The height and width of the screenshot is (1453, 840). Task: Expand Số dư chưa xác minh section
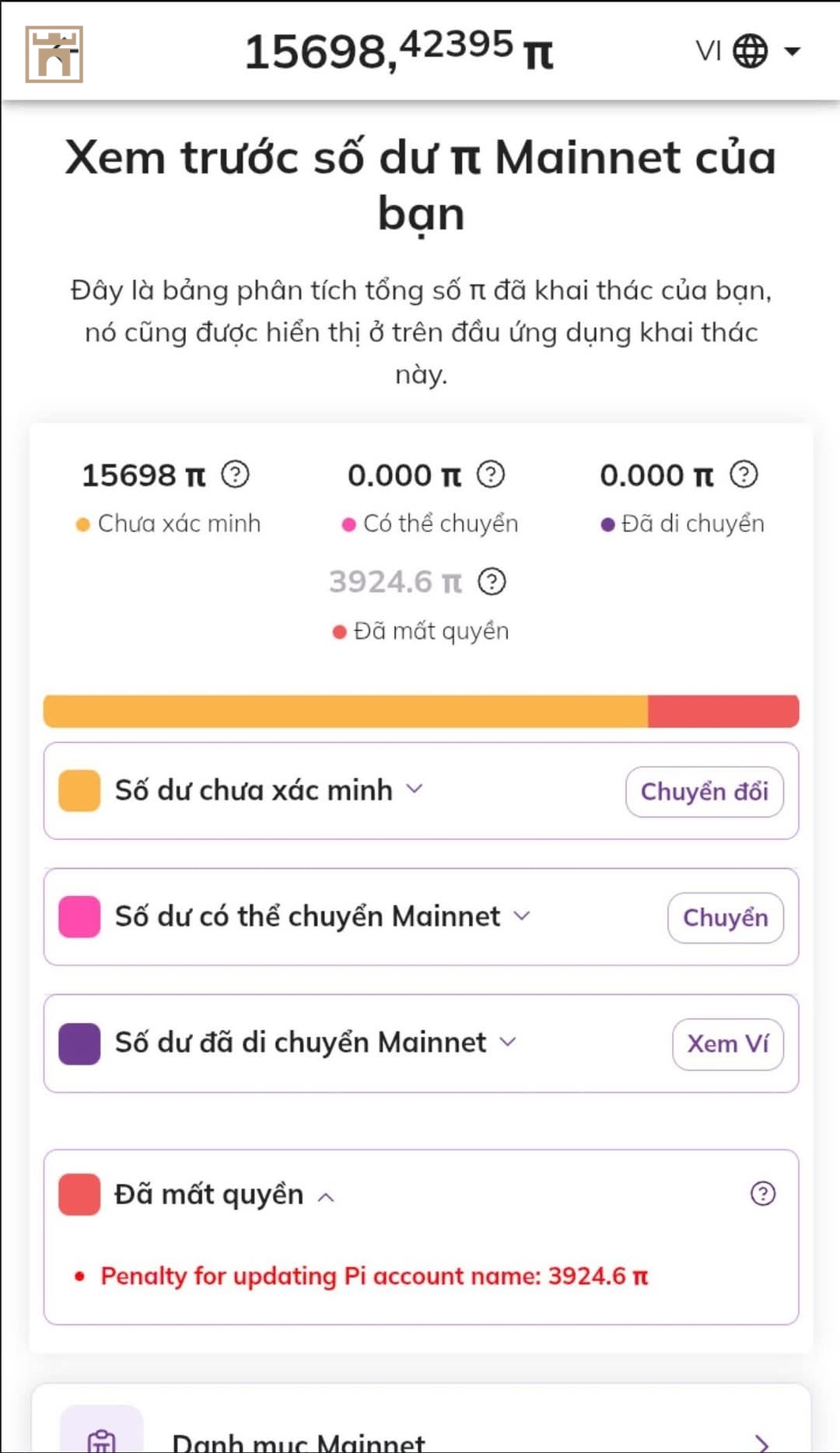point(415,789)
